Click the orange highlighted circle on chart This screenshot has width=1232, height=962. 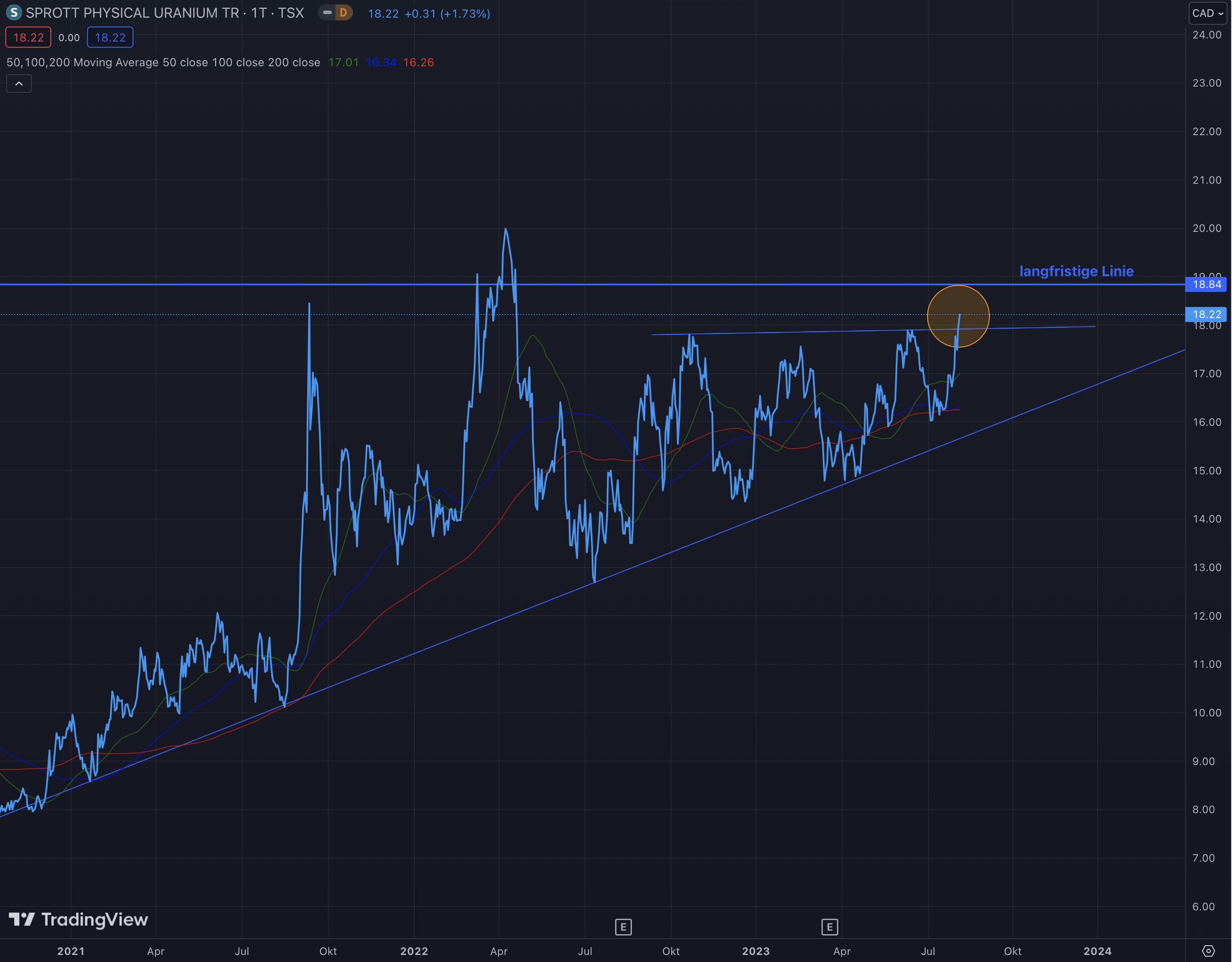(x=958, y=316)
